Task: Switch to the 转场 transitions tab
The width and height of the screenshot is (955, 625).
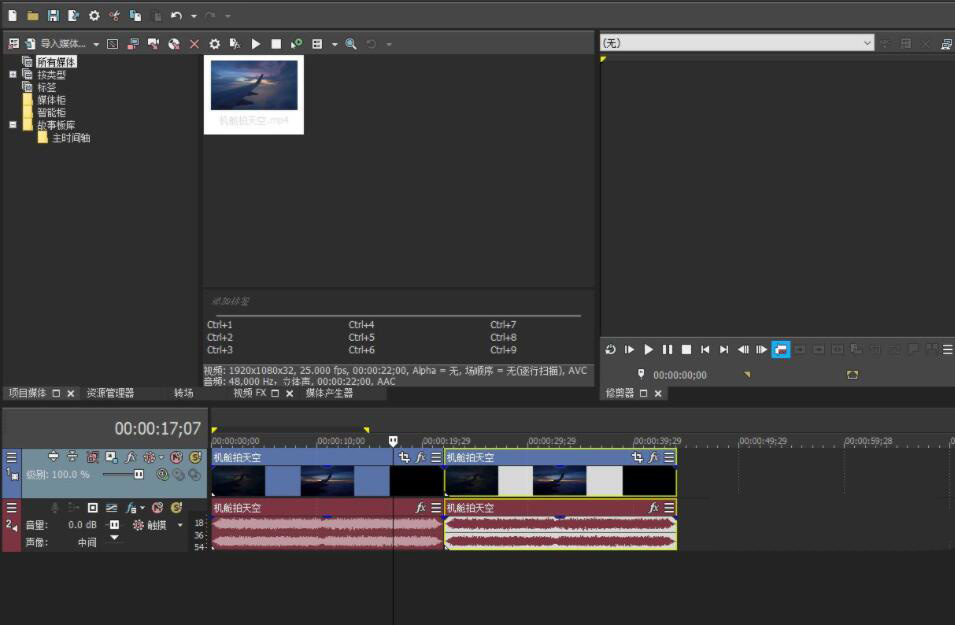Action: click(184, 393)
